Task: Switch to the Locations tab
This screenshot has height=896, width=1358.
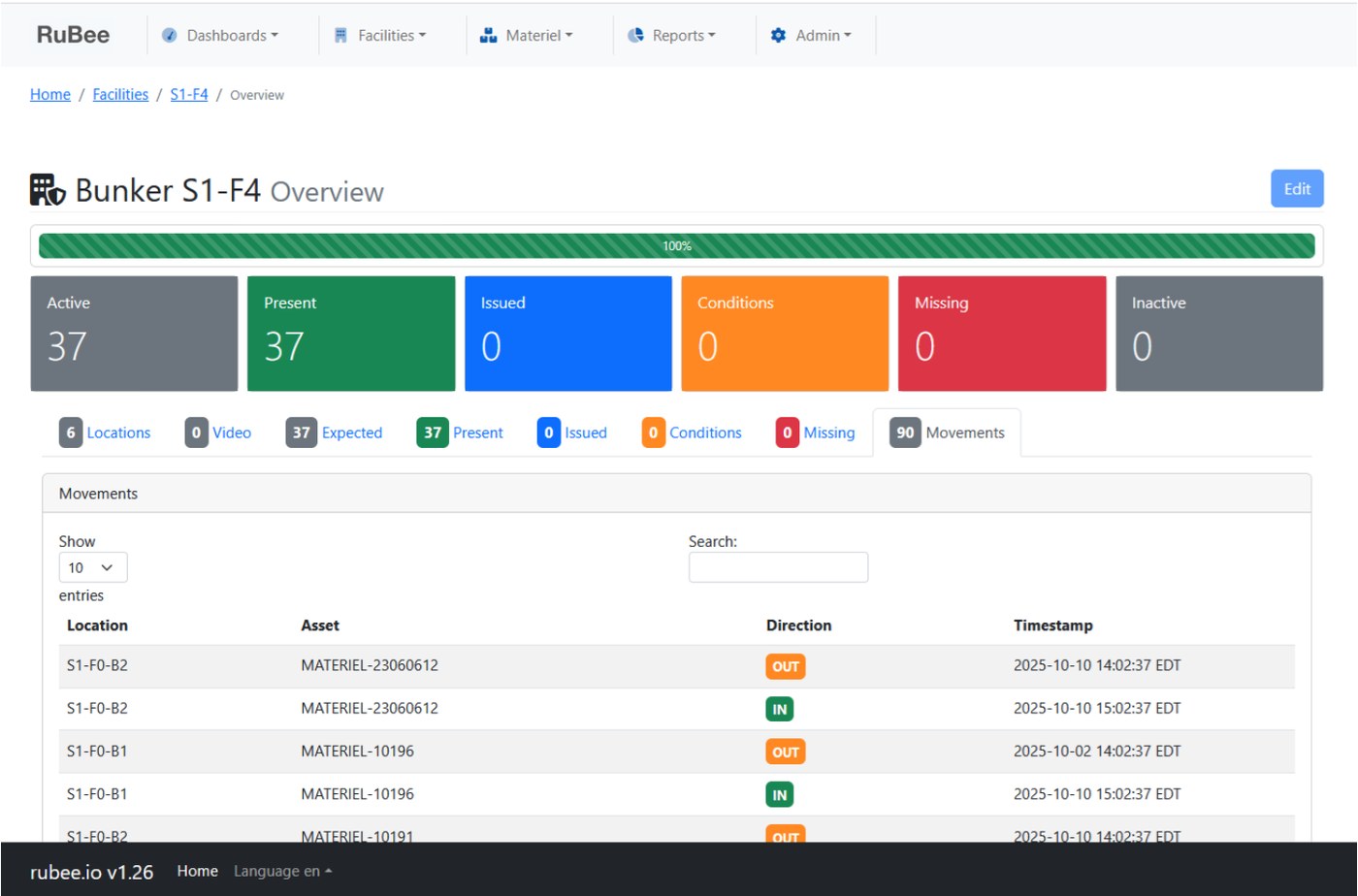Action: click(x=105, y=432)
